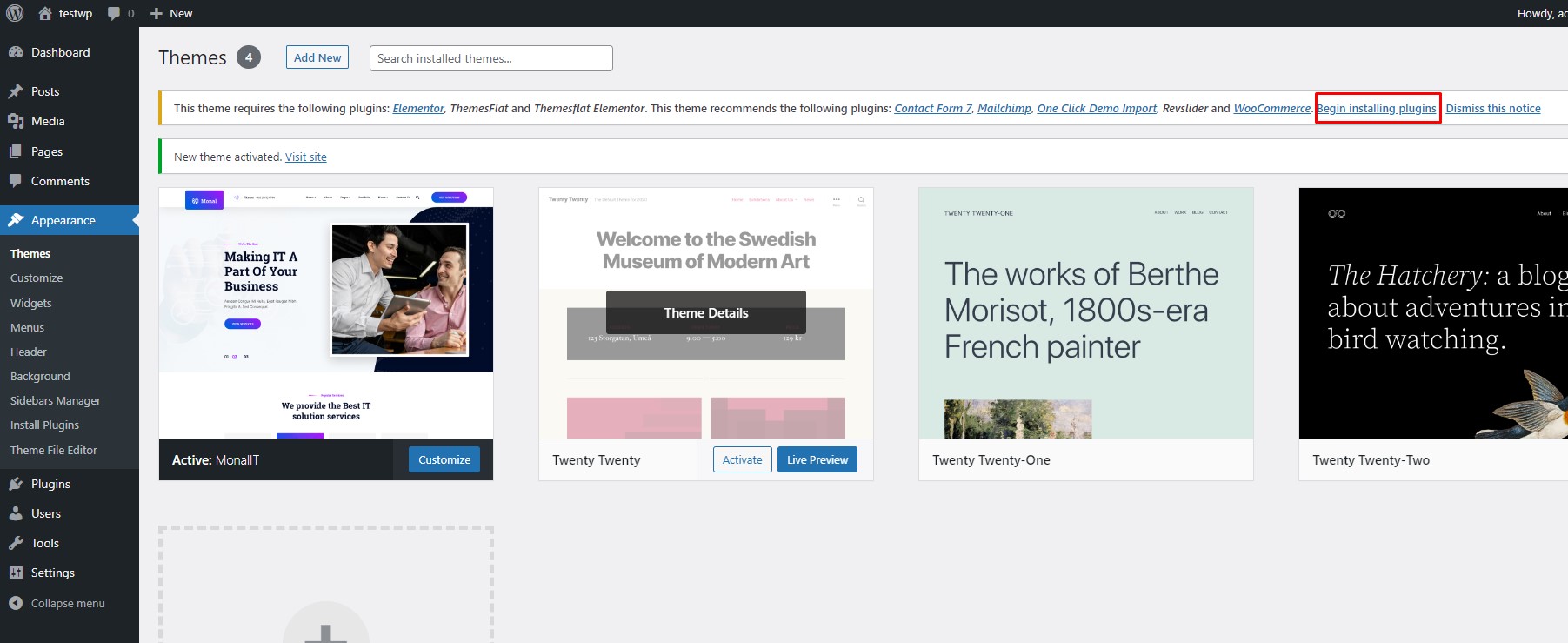Open the WordPress logo menu
1568x643 pixels.
(15, 13)
